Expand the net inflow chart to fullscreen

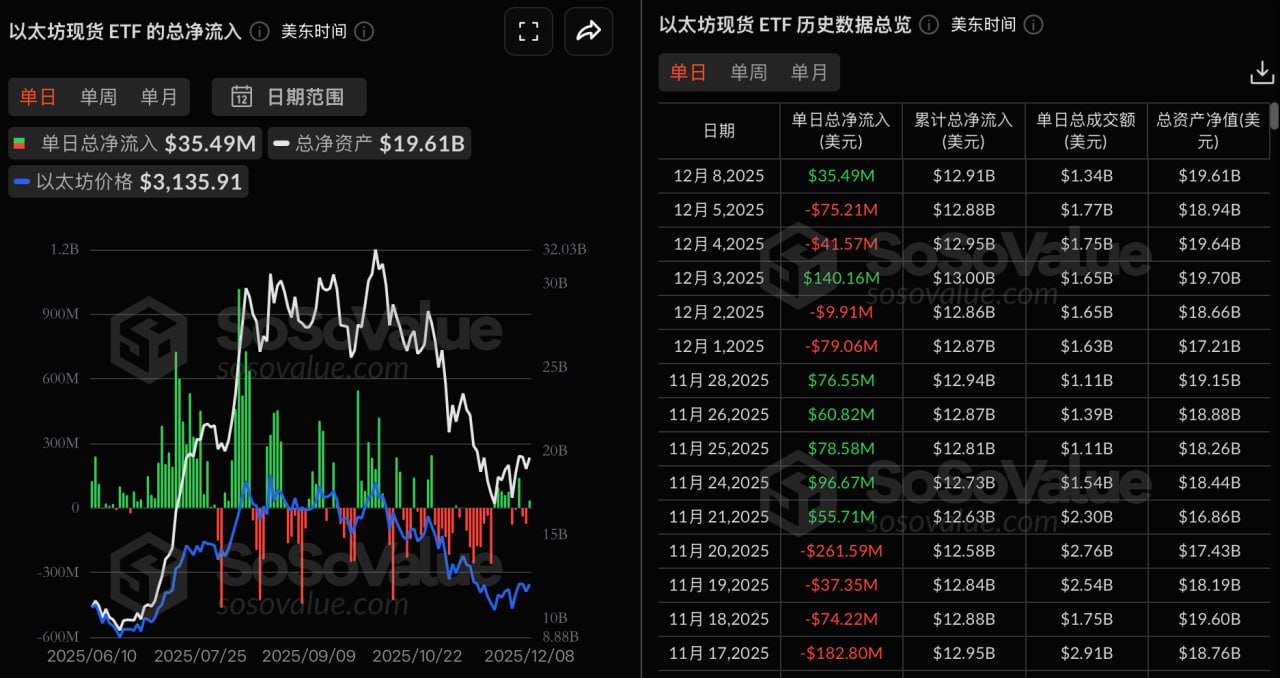(x=528, y=31)
